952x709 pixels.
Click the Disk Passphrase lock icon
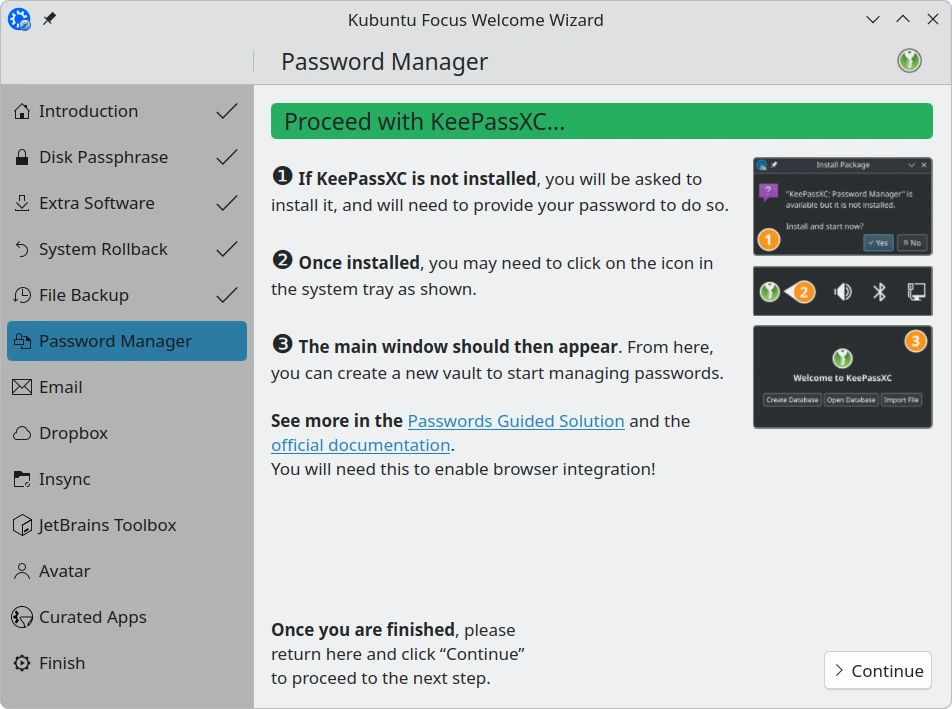pyautogui.click(x=22, y=157)
